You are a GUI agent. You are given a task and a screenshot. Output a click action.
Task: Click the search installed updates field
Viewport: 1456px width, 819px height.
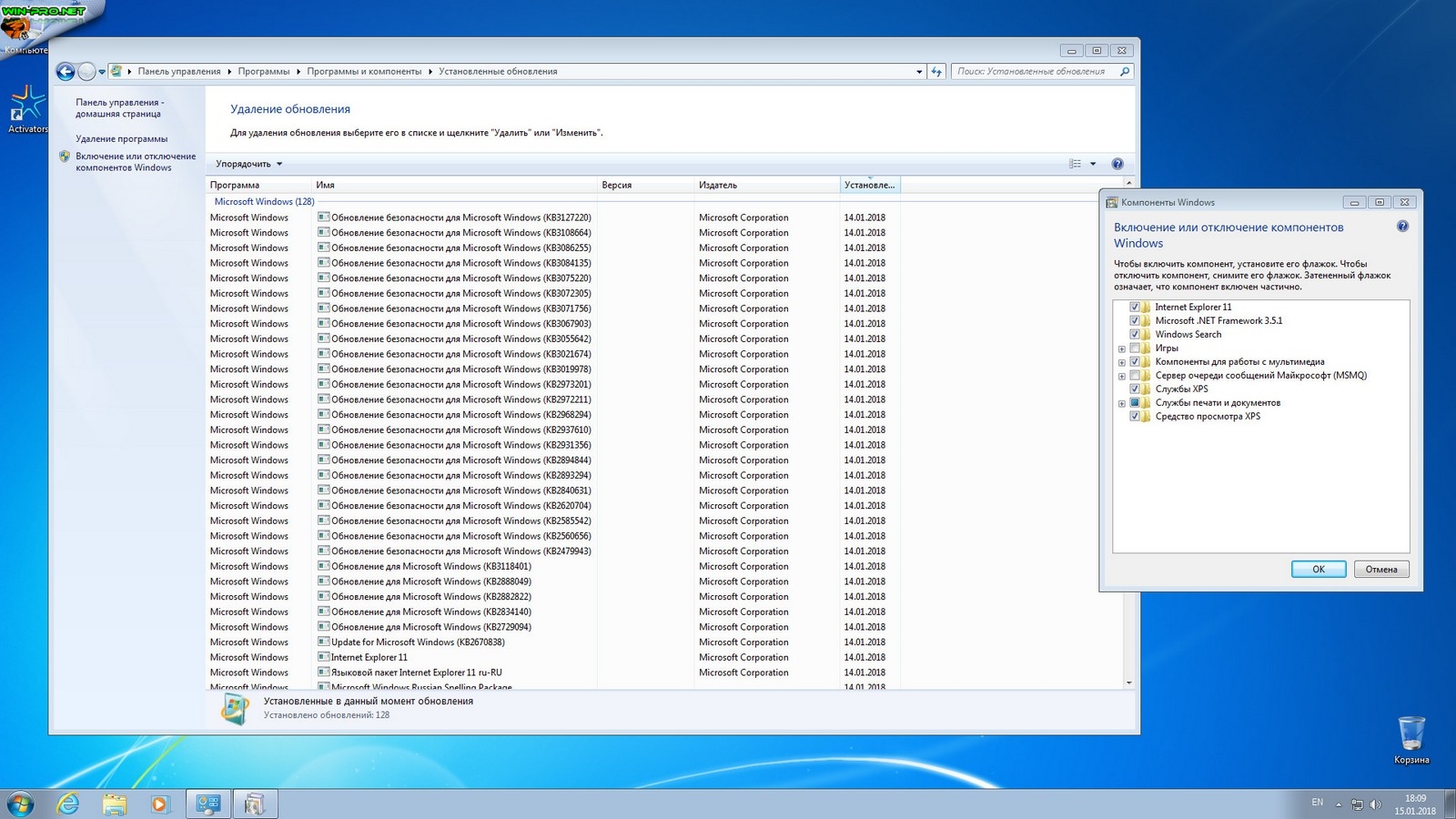point(1033,72)
